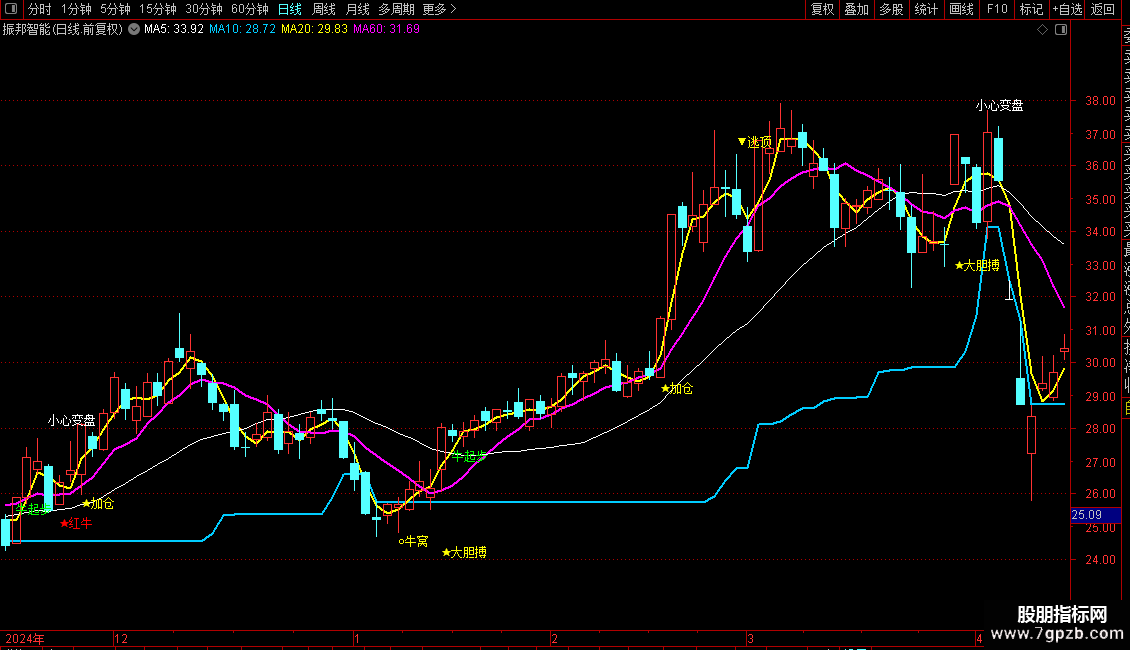Click the MA5: 33.92 label

174,30
